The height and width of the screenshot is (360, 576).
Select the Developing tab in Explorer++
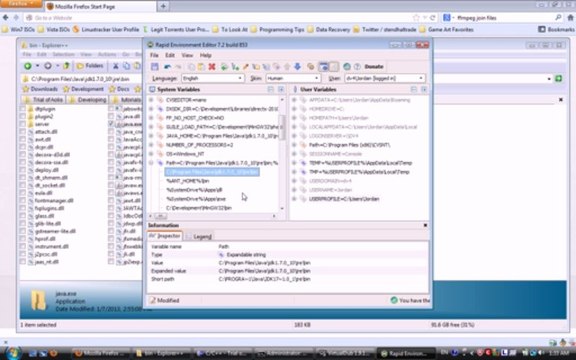pyautogui.click(x=88, y=100)
